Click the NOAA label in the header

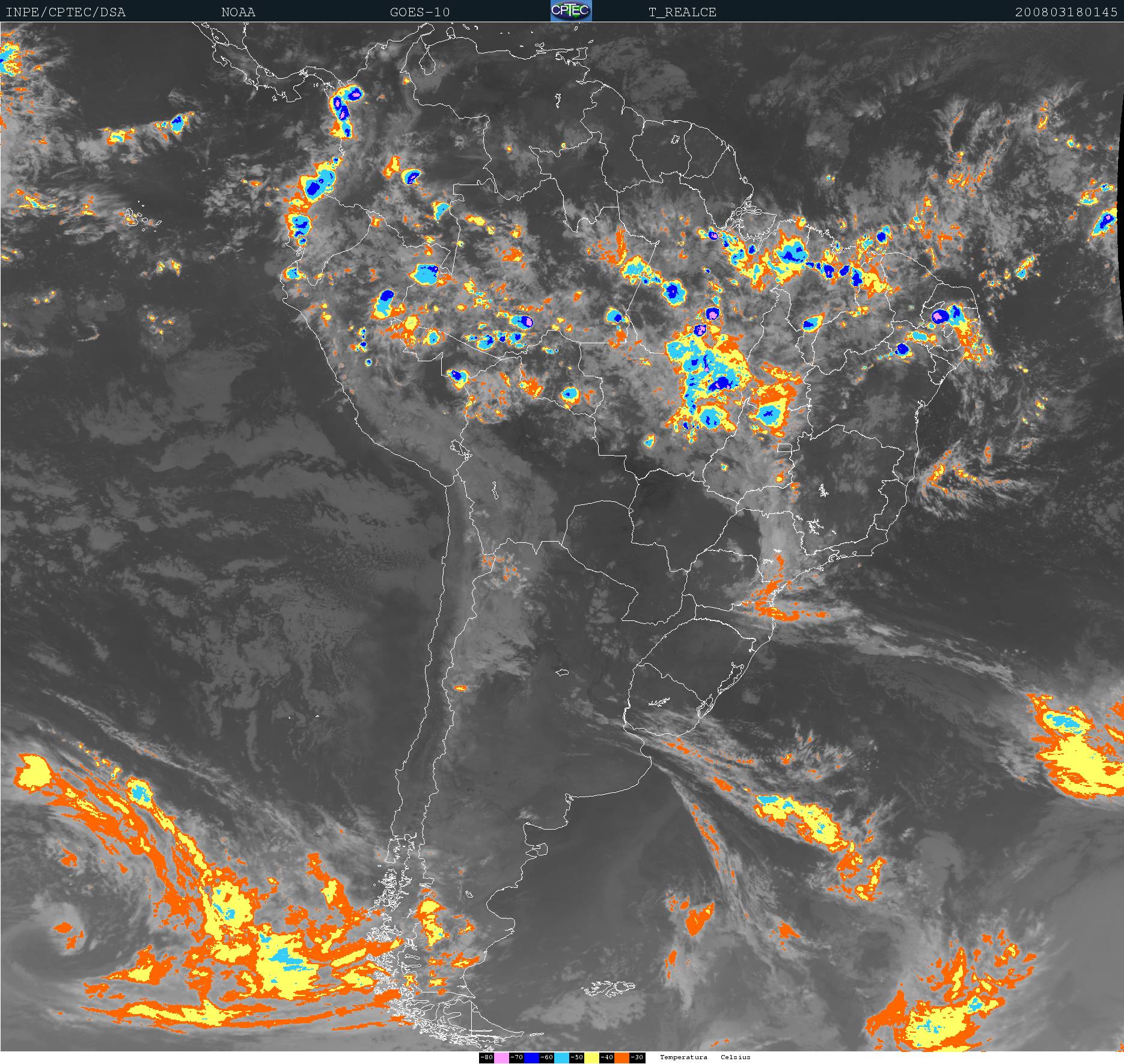coord(238,12)
